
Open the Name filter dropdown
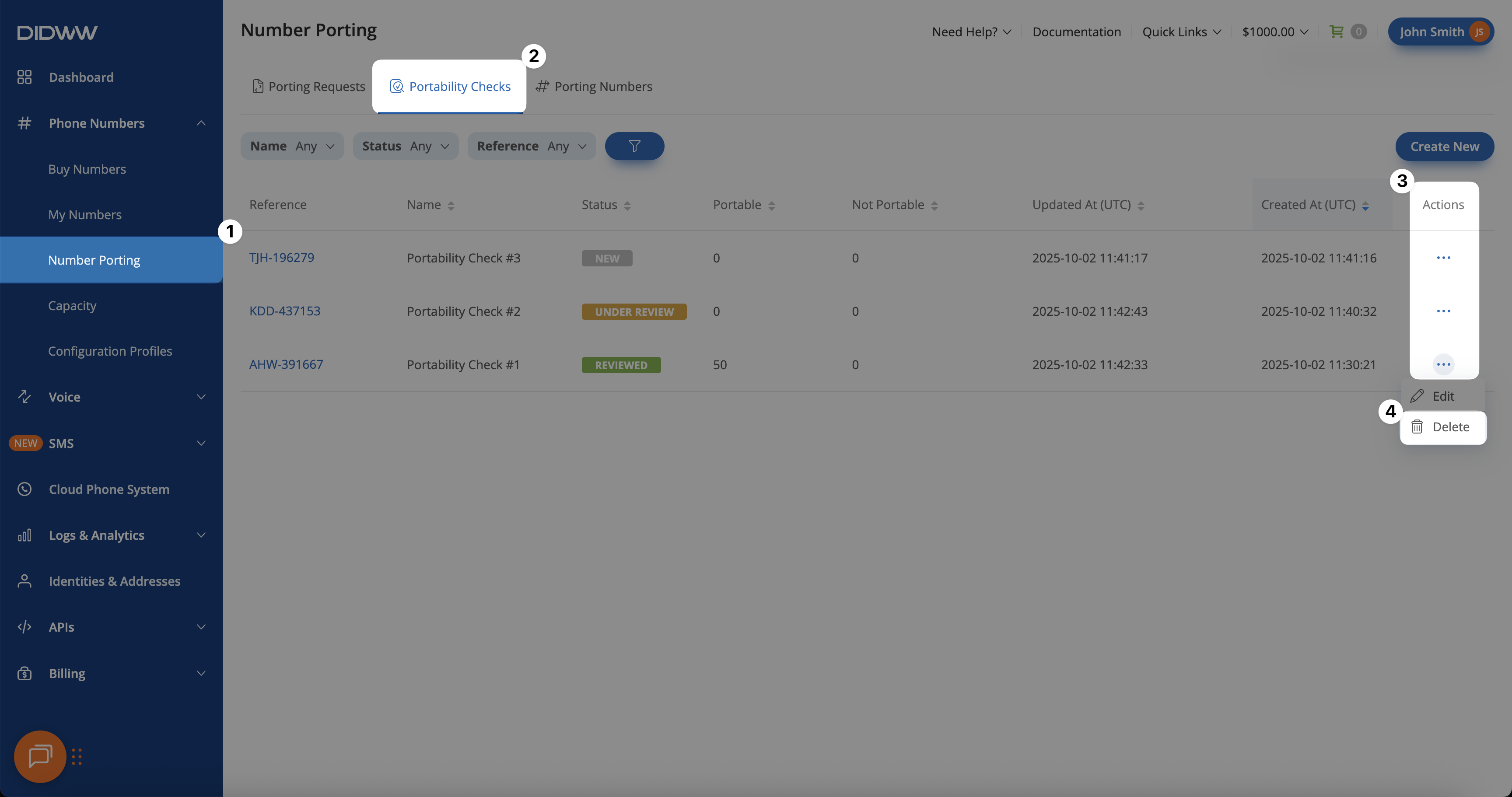point(292,146)
